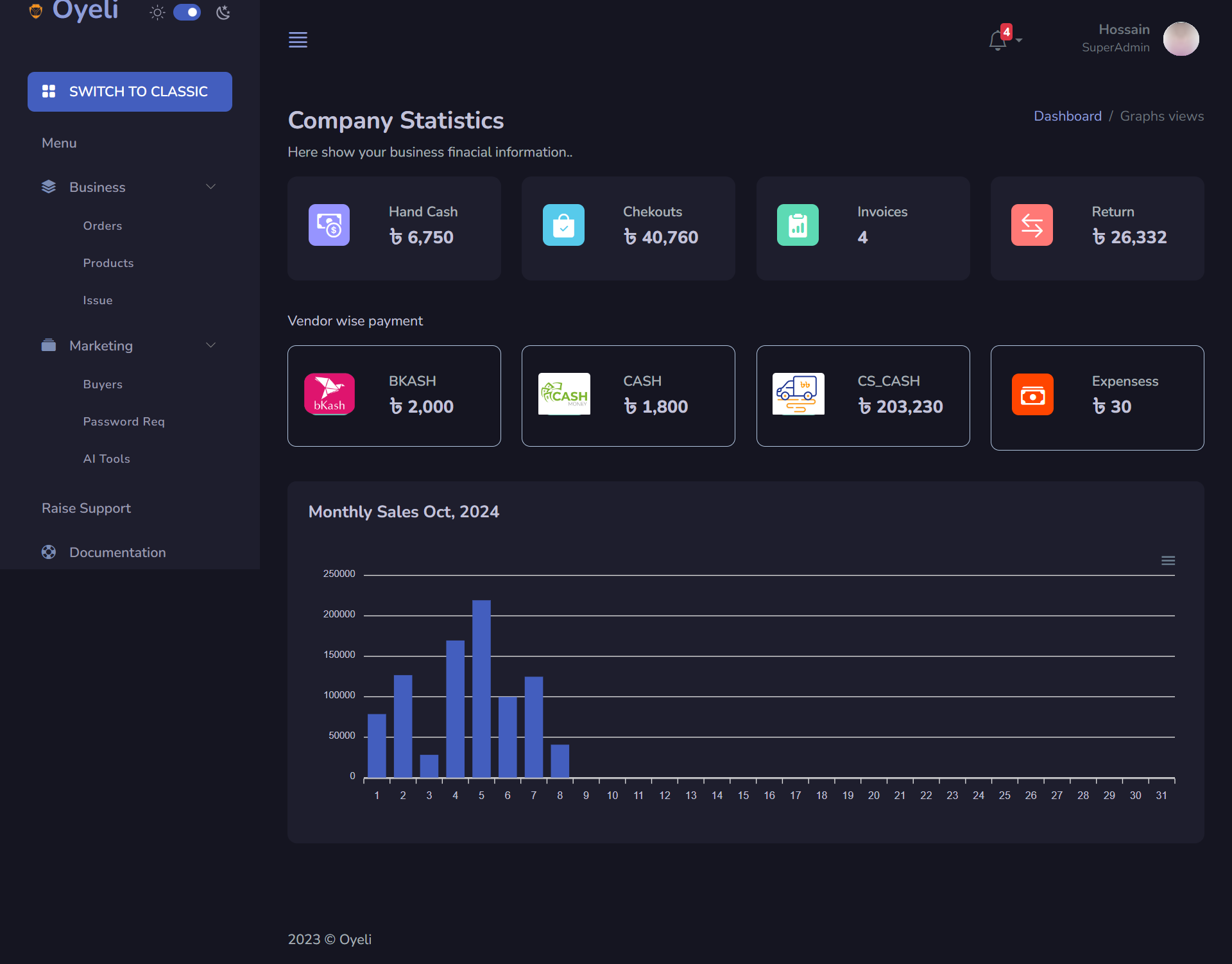Click the Hand Cash wallet icon
The width and height of the screenshot is (1232, 964).
329,225
